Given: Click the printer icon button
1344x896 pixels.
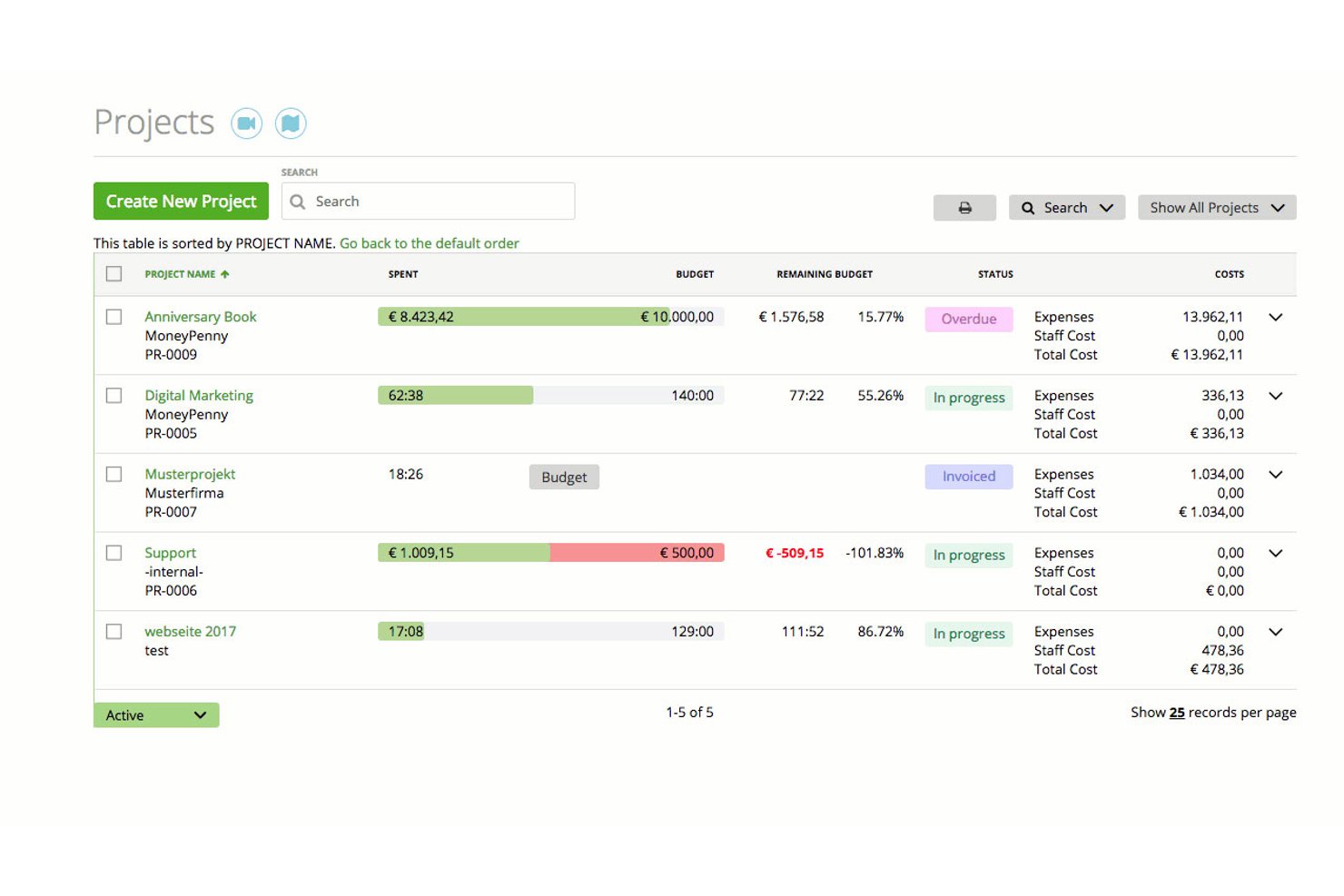Looking at the screenshot, I should coord(964,208).
